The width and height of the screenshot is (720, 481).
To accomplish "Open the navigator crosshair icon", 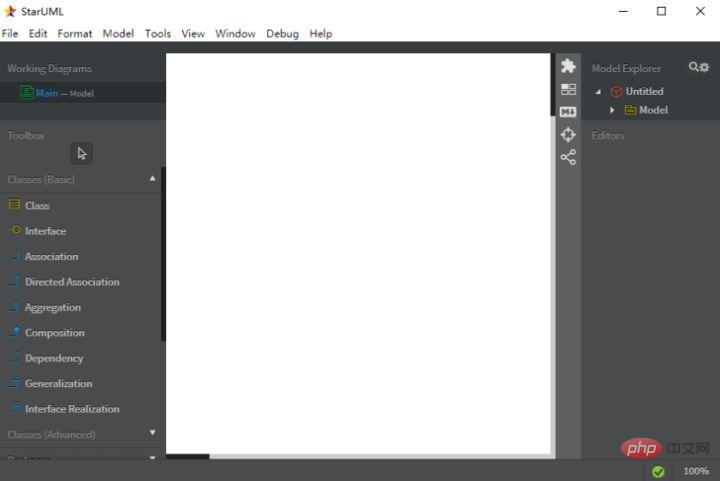I will [568, 134].
